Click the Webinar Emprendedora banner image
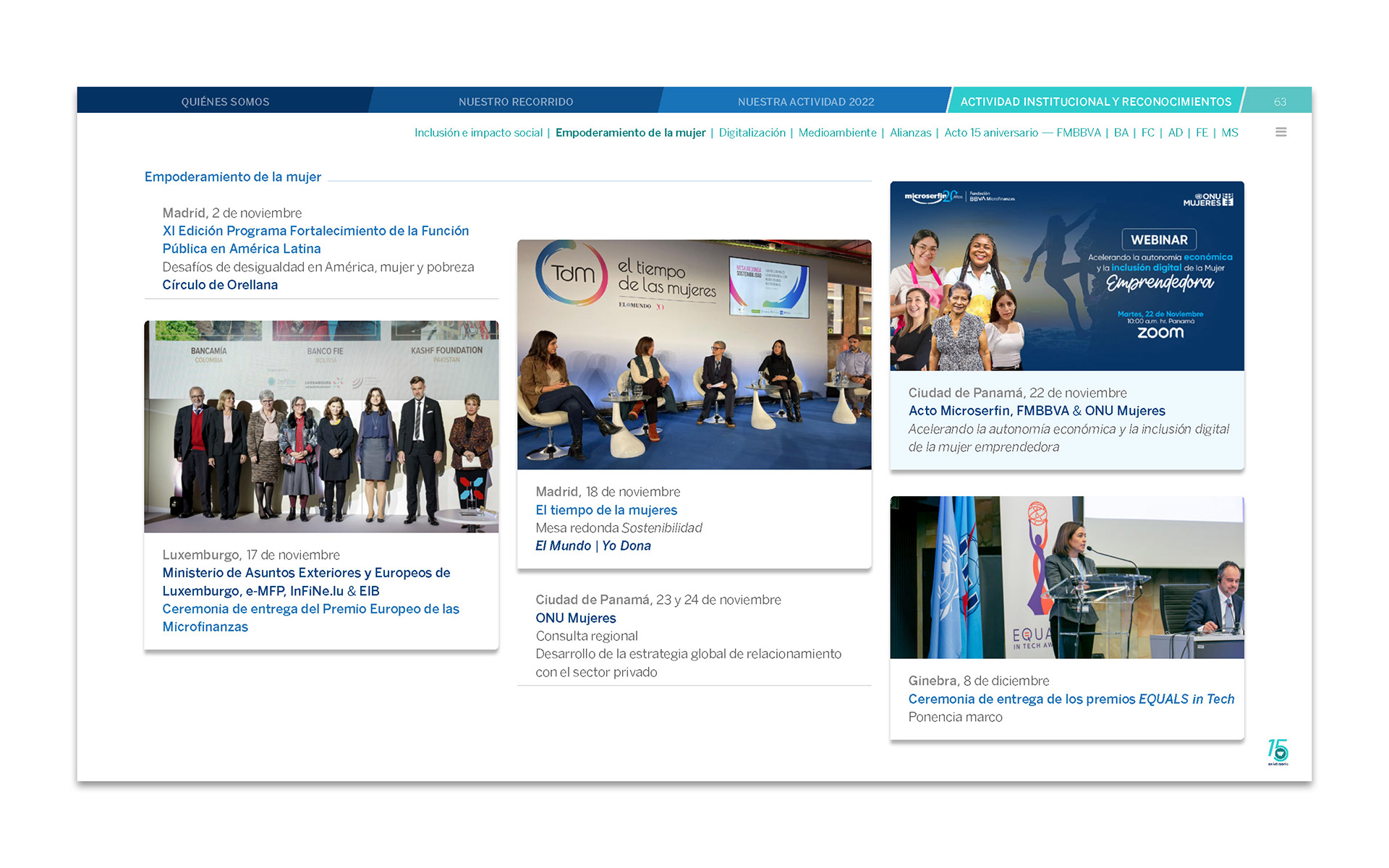 click(x=1067, y=276)
